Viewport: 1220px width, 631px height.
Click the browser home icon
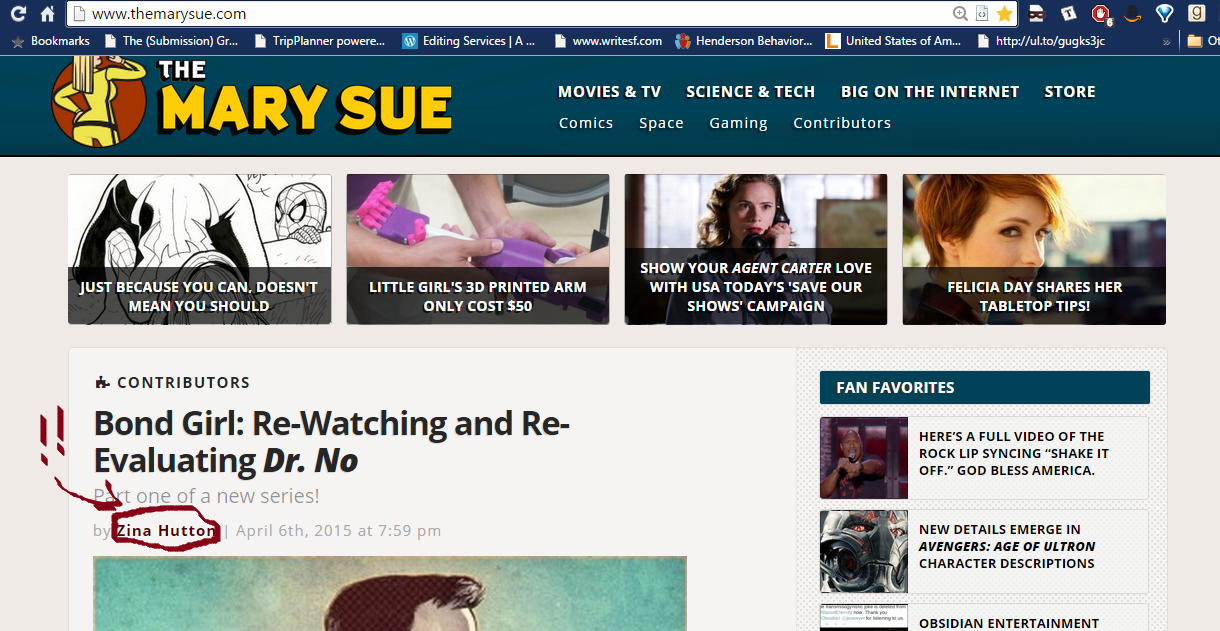point(47,14)
